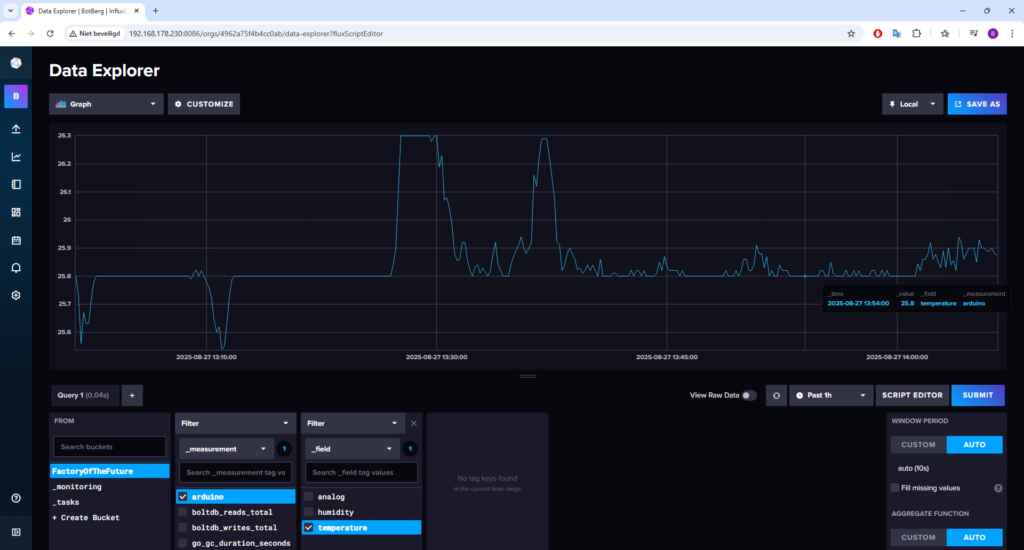Viewport: 1024px width, 550px height.
Task: Add a new query with the plus button
Action: pyautogui.click(x=132, y=395)
